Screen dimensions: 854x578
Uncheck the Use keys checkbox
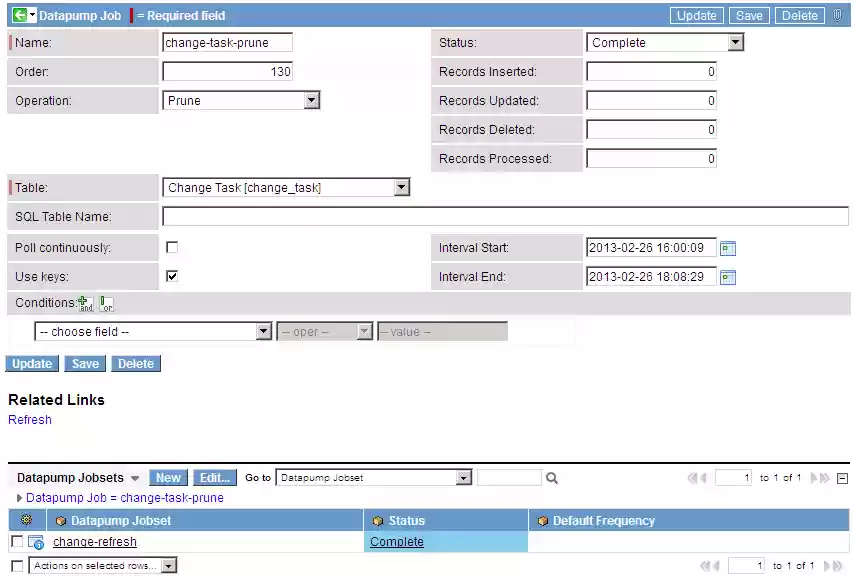point(171,276)
